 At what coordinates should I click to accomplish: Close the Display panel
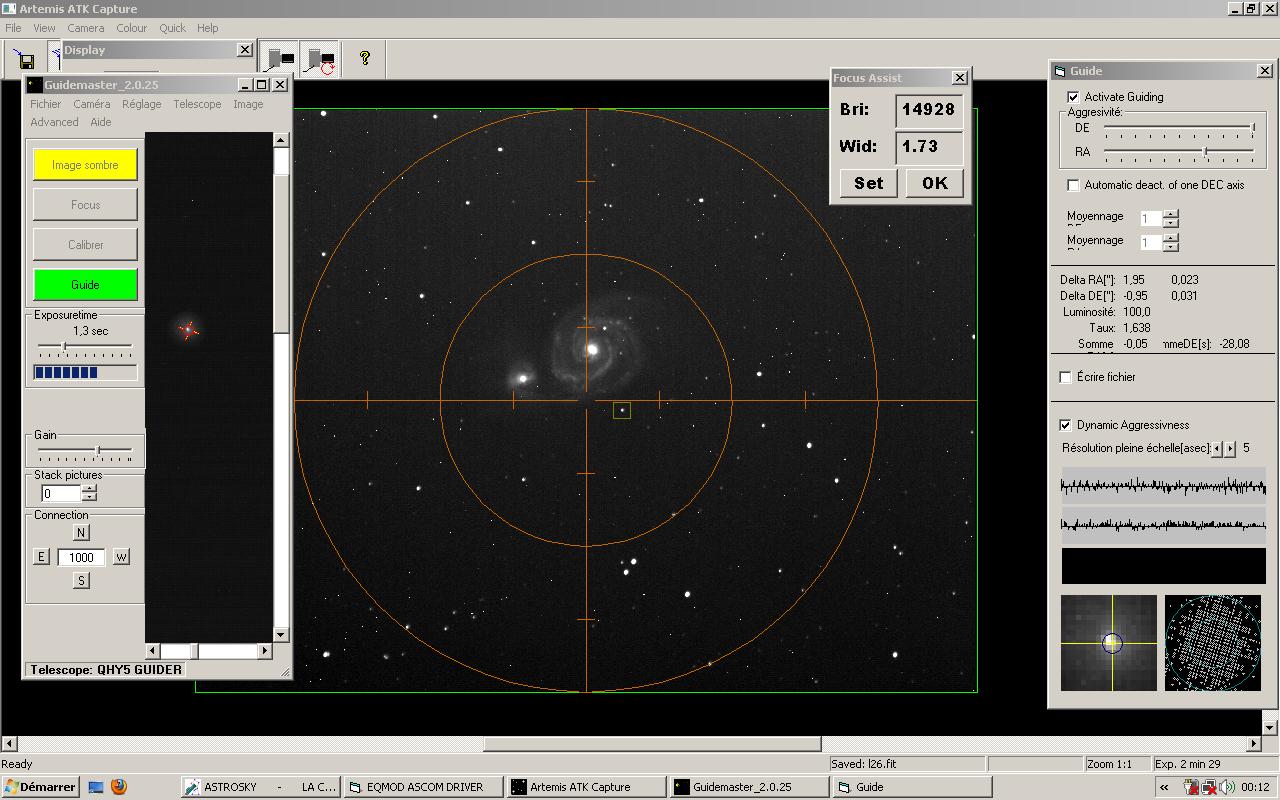245,49
